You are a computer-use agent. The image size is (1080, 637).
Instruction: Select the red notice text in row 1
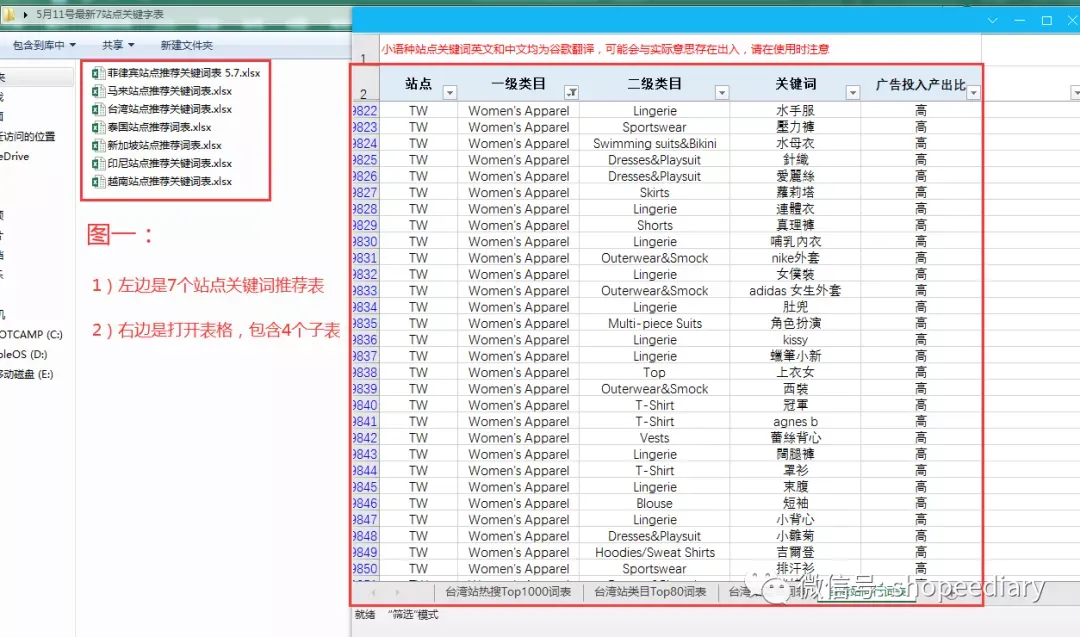point(605,50)
